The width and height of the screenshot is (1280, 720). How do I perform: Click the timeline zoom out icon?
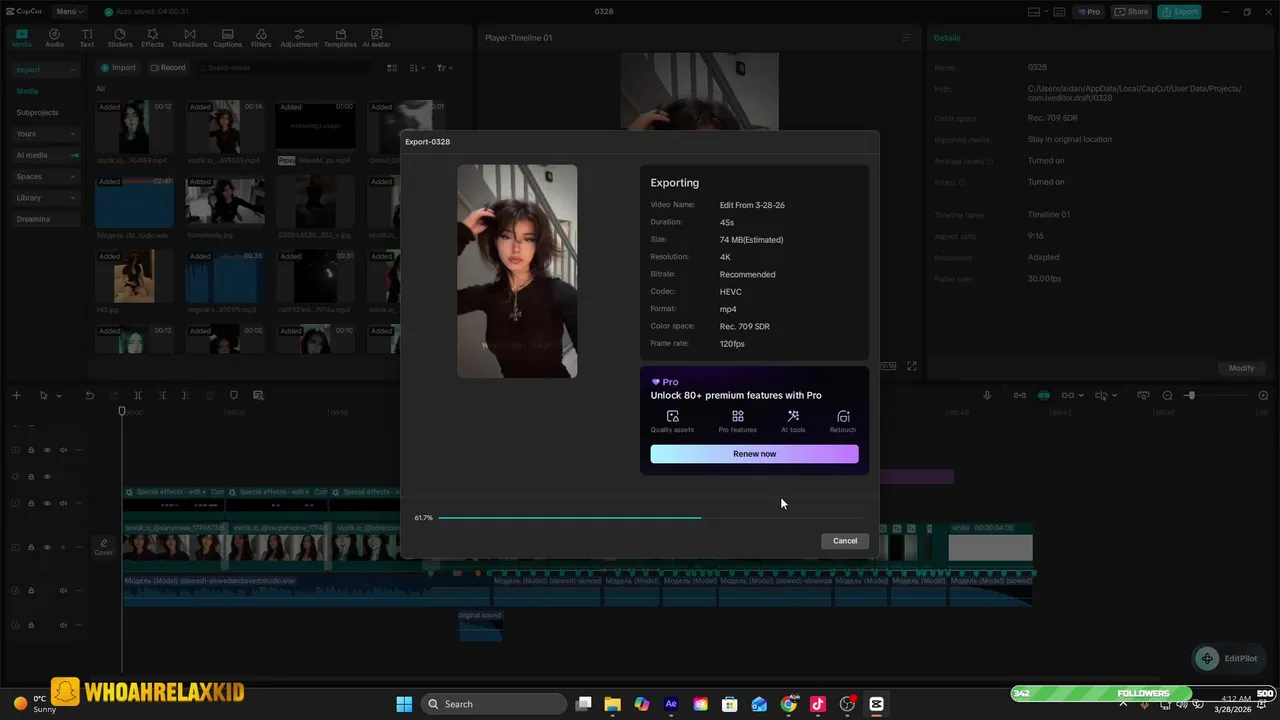click(x=1167, y=396)
